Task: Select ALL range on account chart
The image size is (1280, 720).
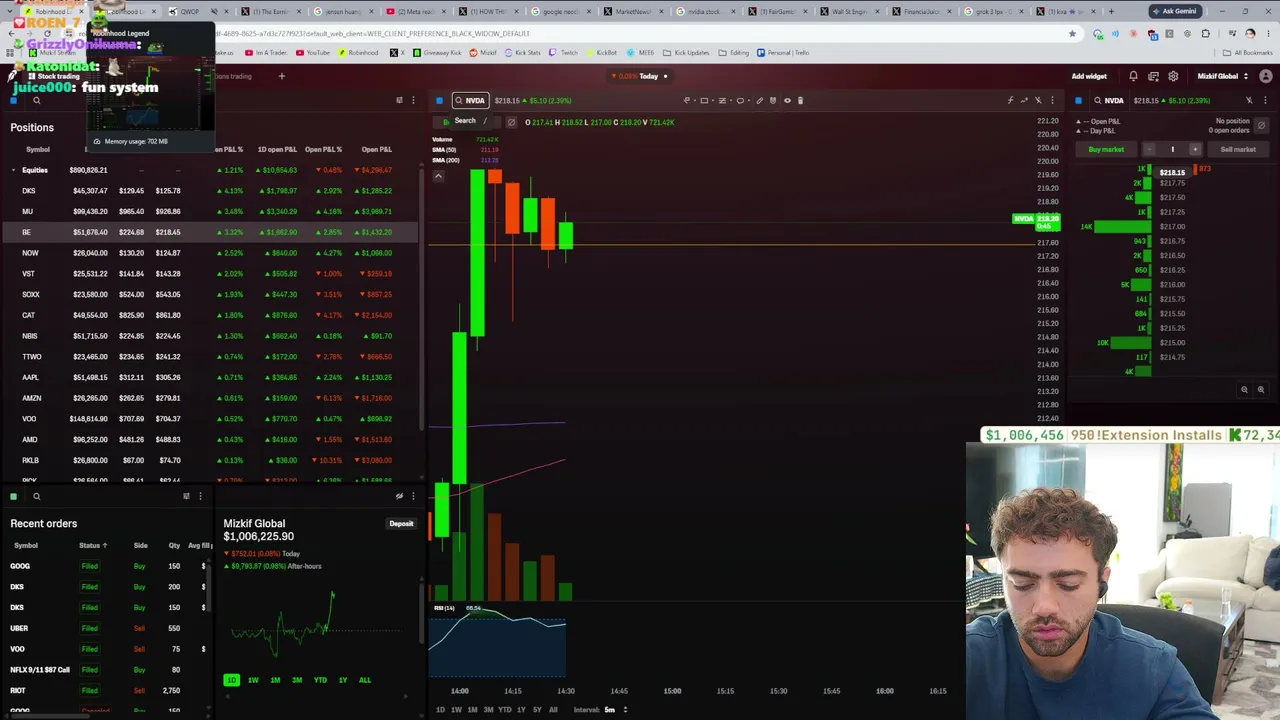Action: coord(365,680)
